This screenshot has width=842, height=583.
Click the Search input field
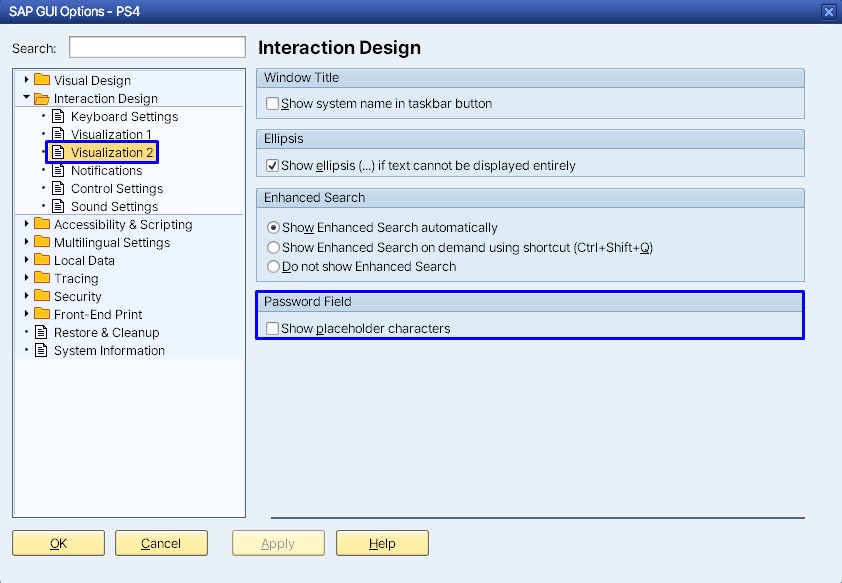click(157, 47)
